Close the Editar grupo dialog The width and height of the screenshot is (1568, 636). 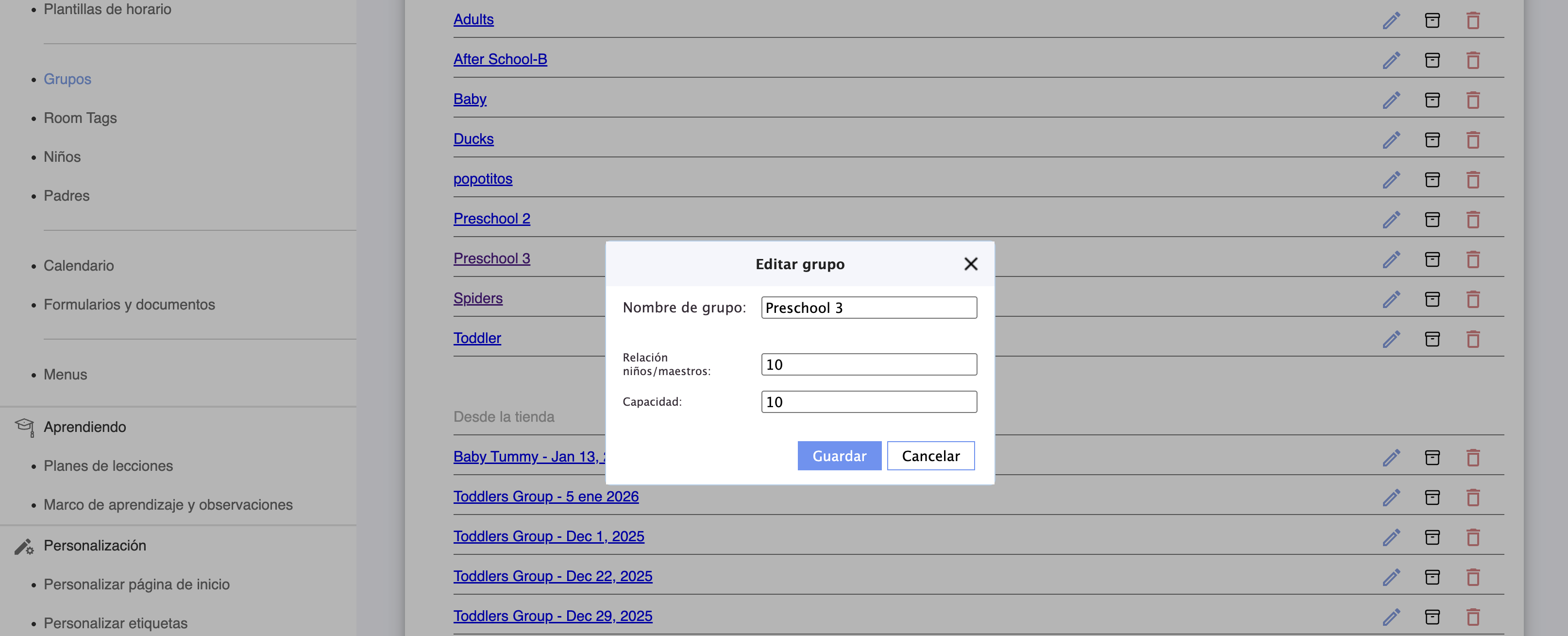pos(970,264)
